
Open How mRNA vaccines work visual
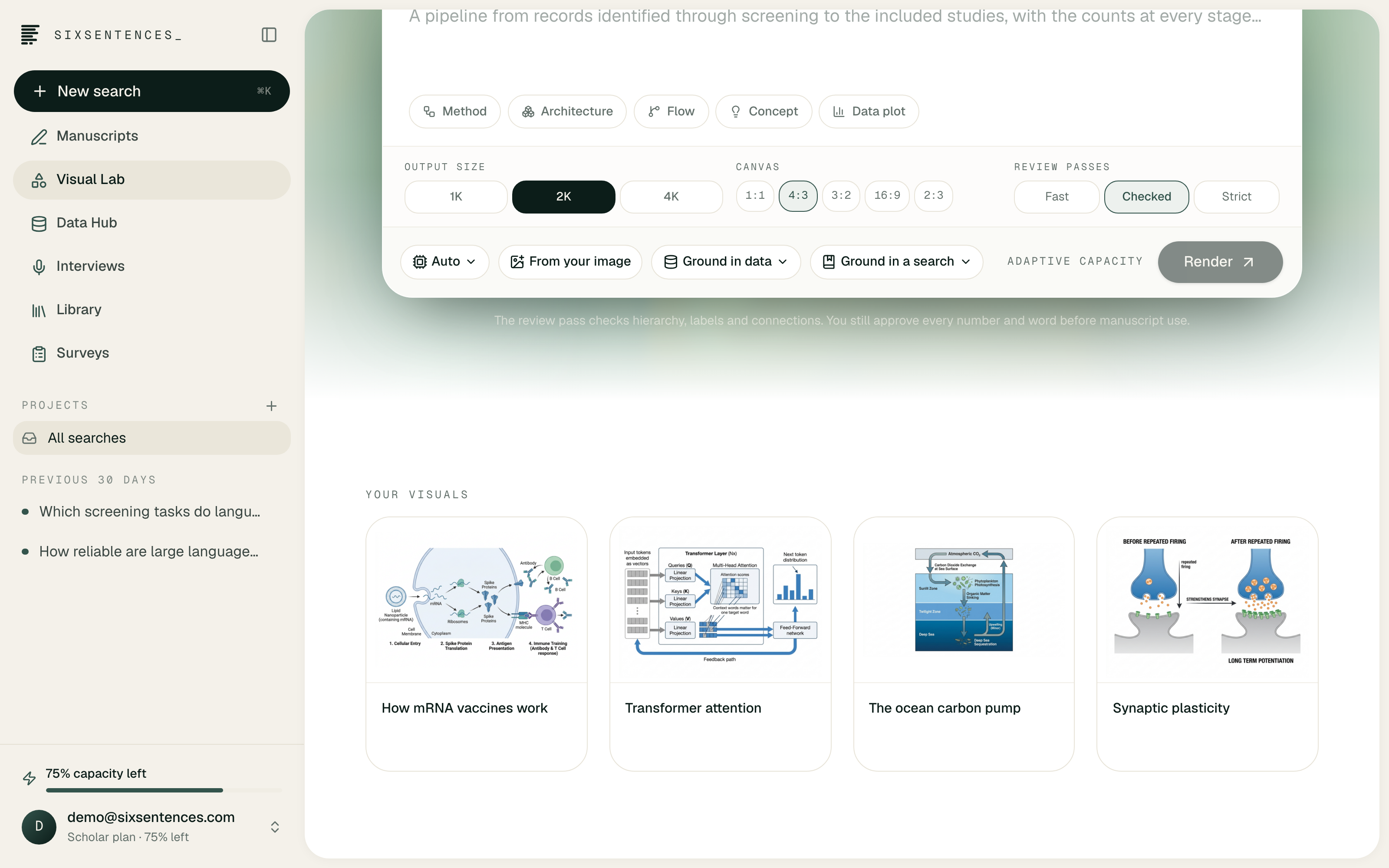click(x=477, y=644)
